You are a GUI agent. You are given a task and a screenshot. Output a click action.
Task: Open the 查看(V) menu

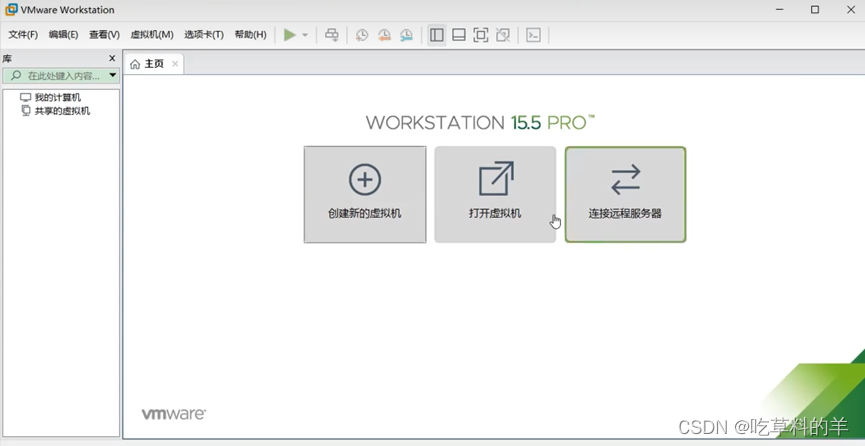[x=104, y=35]
